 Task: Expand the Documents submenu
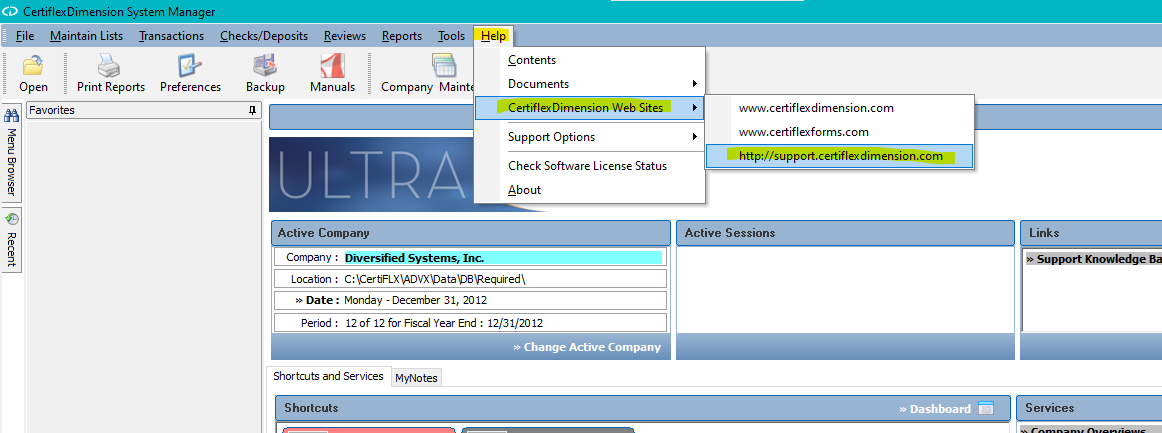[x=590, y=84]
